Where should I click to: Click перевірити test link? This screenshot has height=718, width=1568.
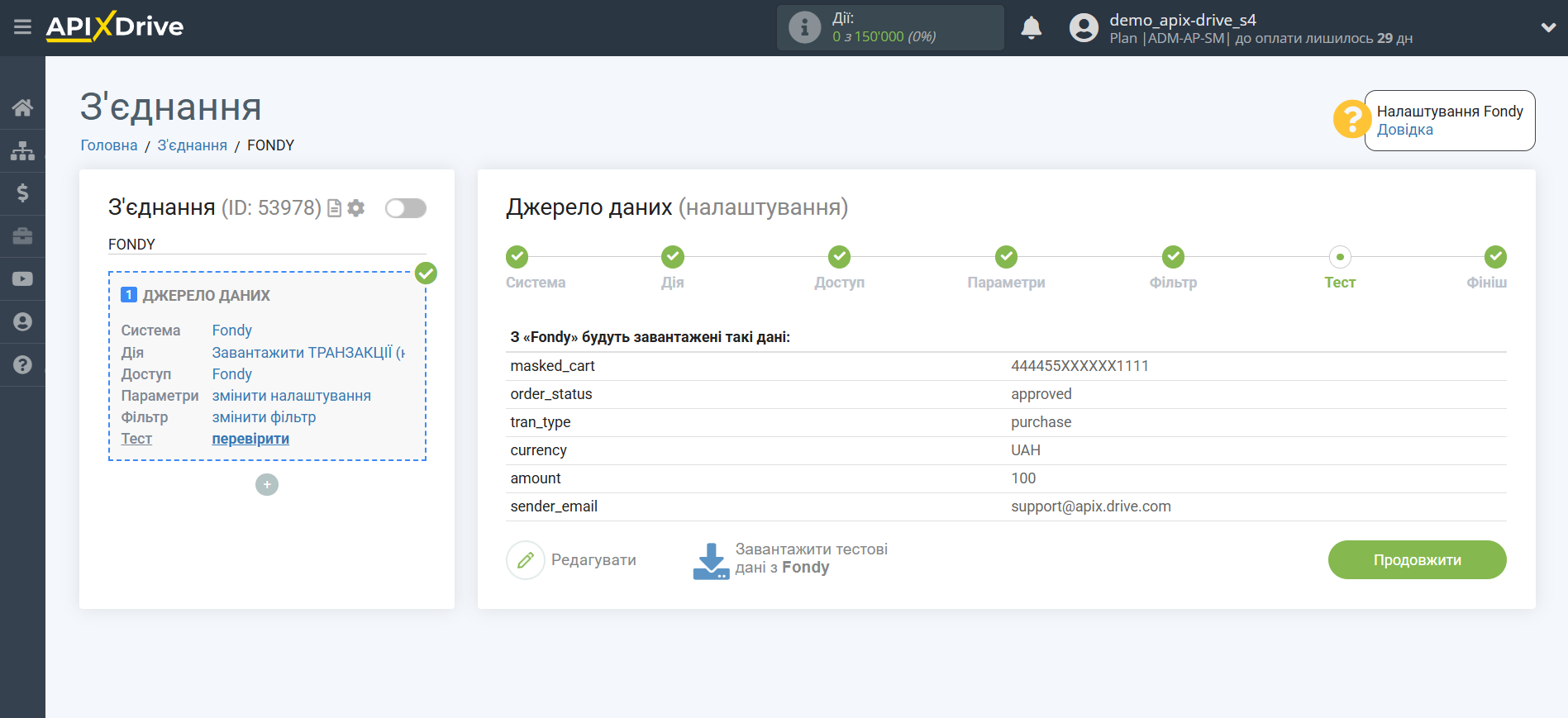250,439
